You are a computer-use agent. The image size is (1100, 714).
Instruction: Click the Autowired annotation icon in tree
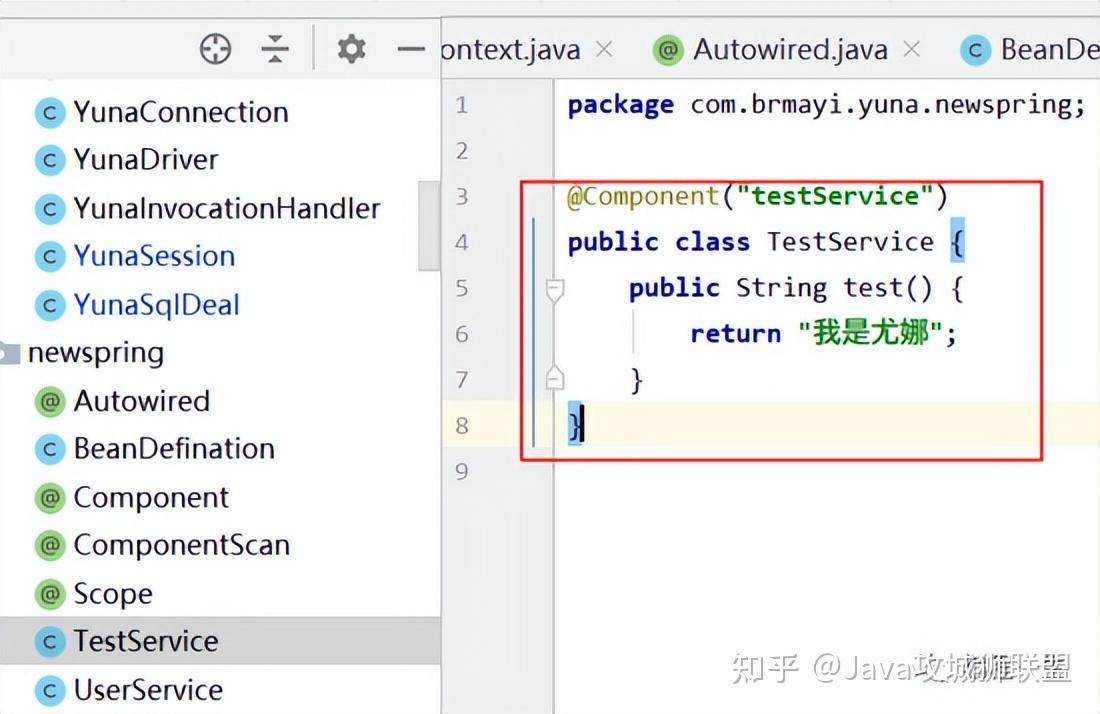[x=50, y=402]
